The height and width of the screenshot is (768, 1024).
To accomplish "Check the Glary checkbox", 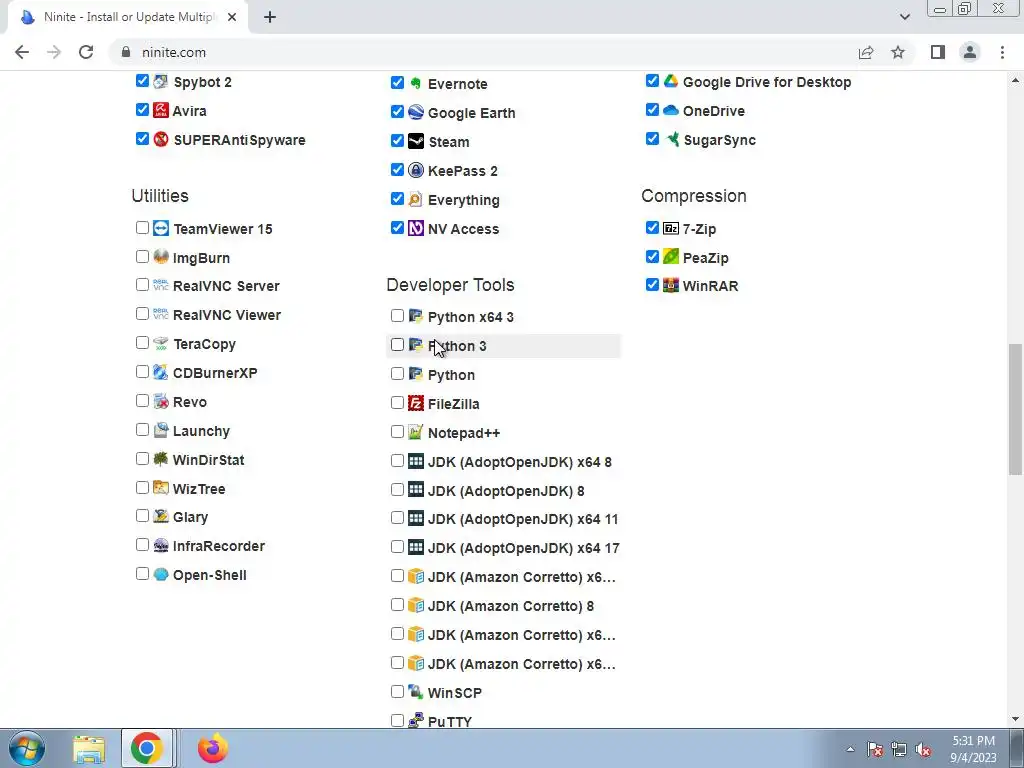I will (x=142, y=516).
